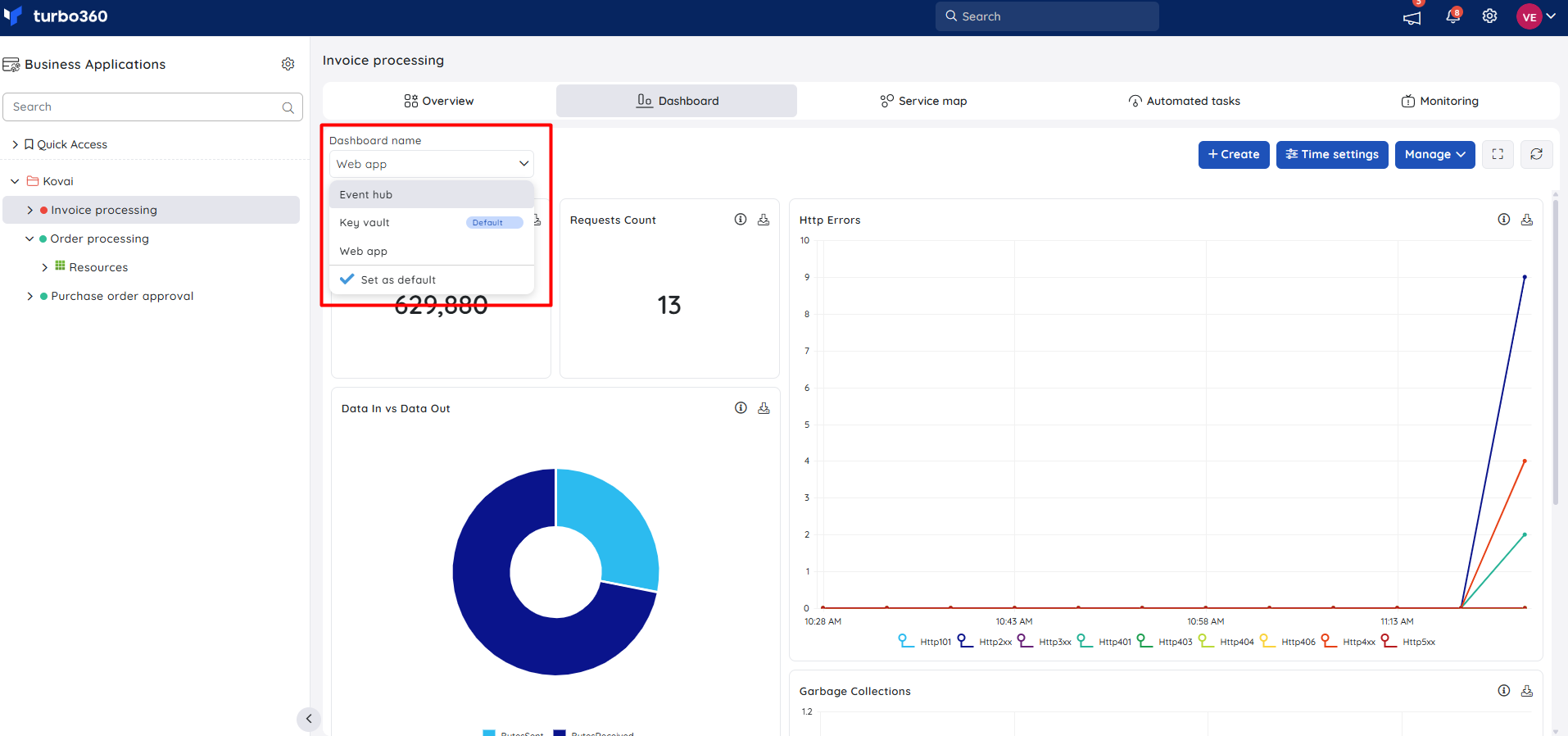The height and width of the screenshot is (736, 1568).
Task: Toggle Http101 legend series
Action: pyautogui.click(x=925, y=642)
